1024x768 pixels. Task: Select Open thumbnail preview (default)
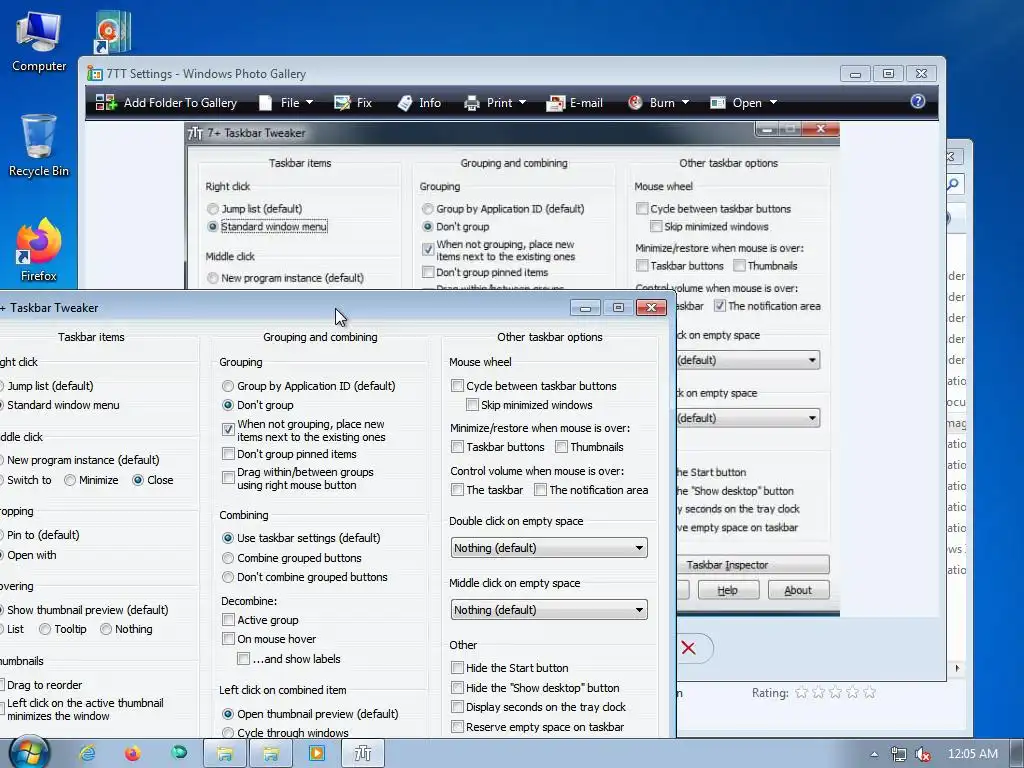[227, 714]
